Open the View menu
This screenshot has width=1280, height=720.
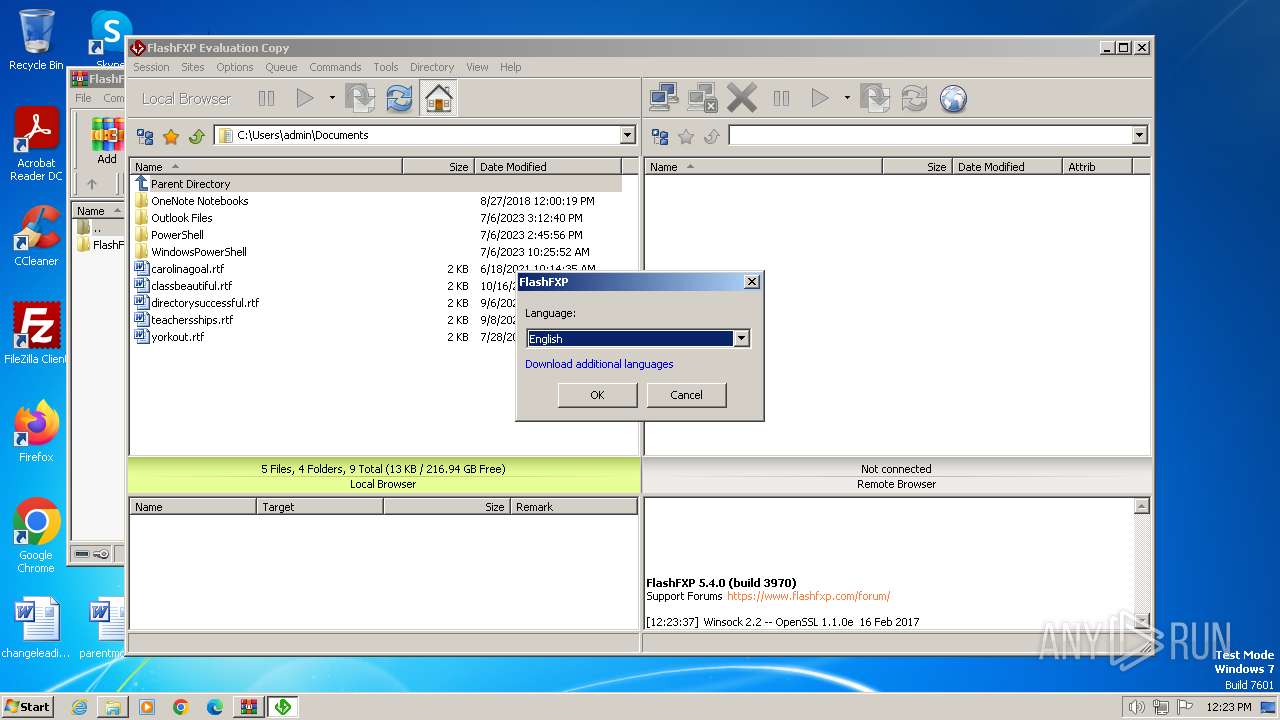[x=477, y=67]
